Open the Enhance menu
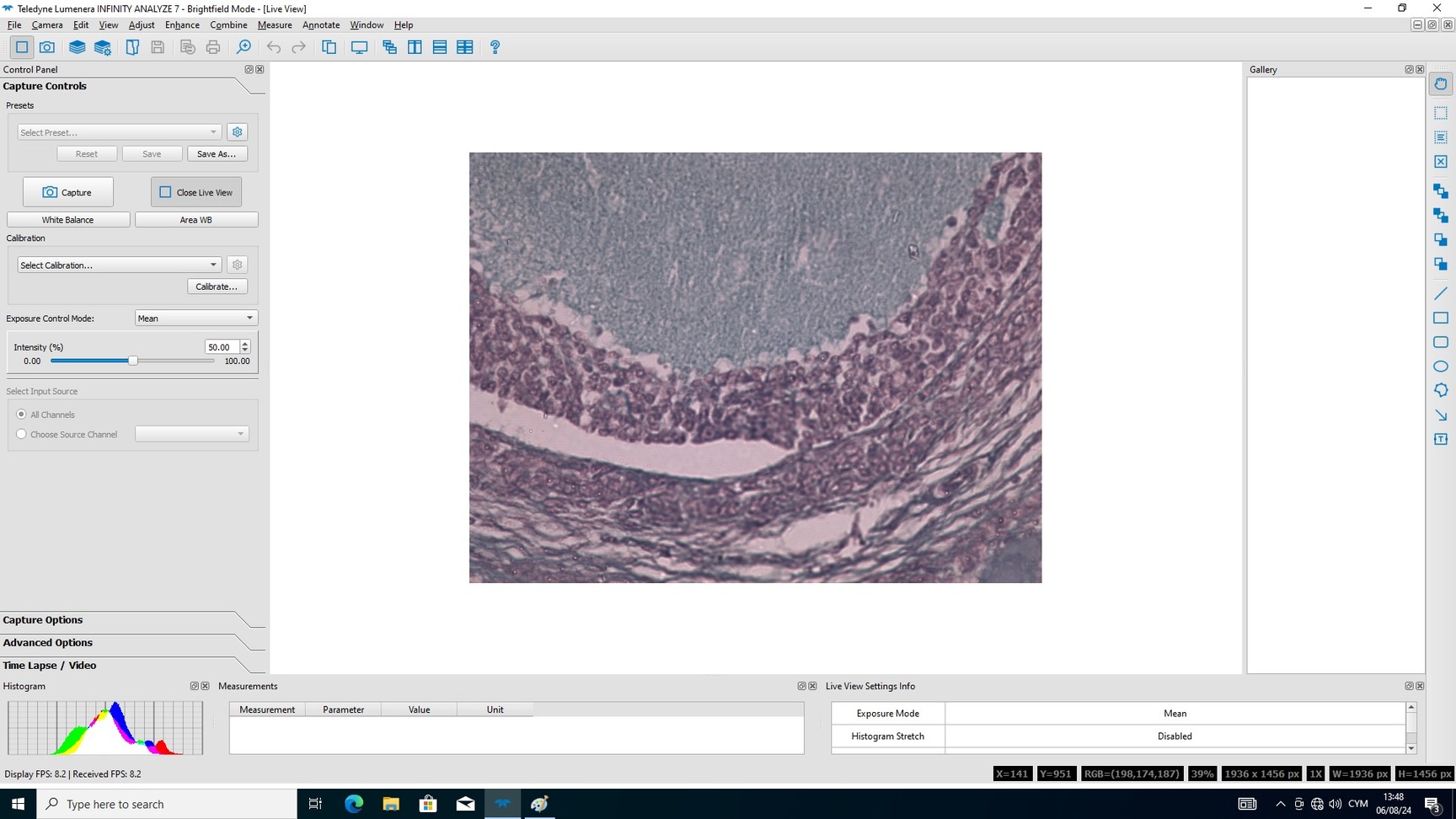1456x819 pixels. click(182, 25)
